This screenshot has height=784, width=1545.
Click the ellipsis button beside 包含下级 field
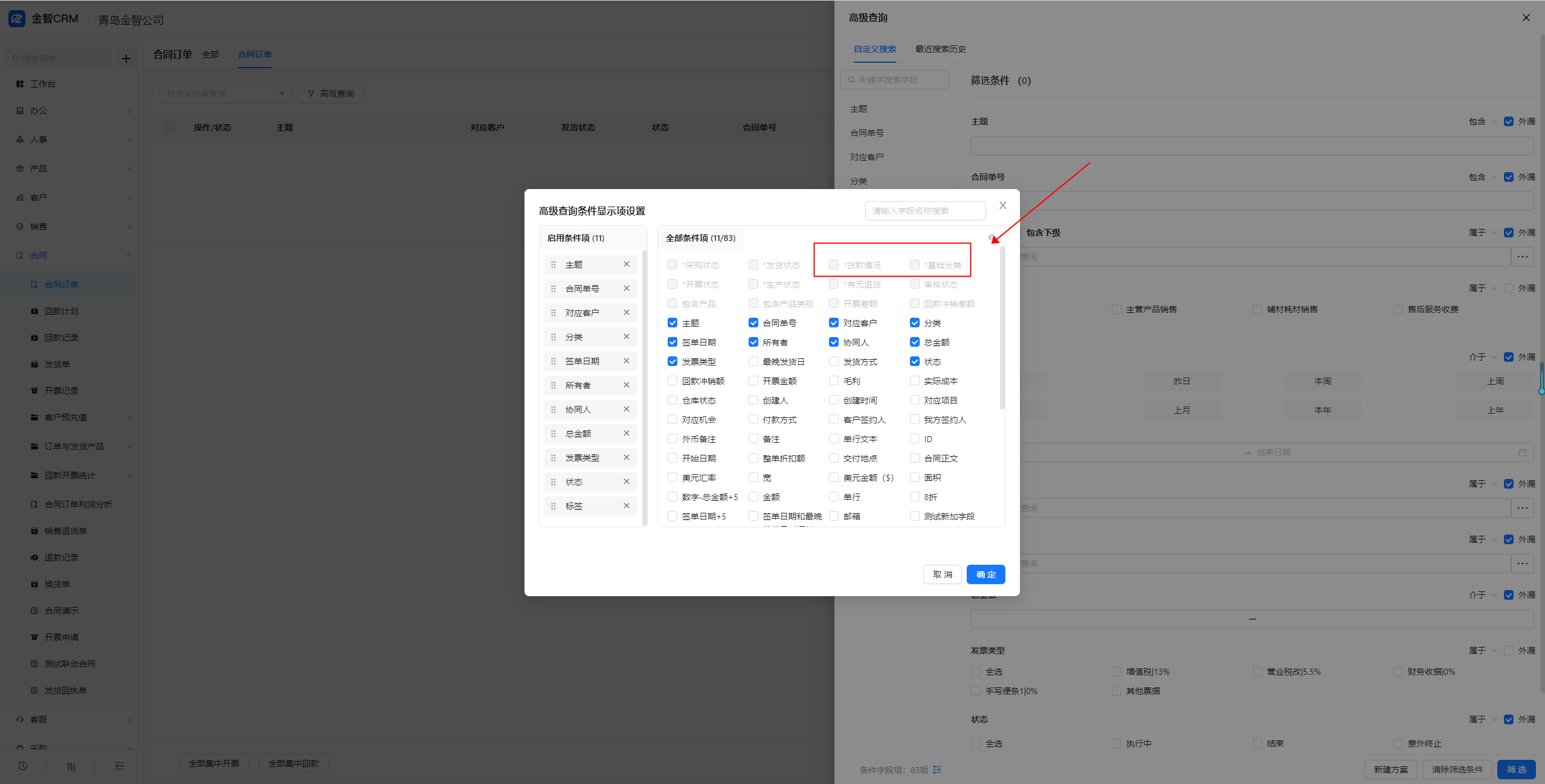pos(1523,257)
